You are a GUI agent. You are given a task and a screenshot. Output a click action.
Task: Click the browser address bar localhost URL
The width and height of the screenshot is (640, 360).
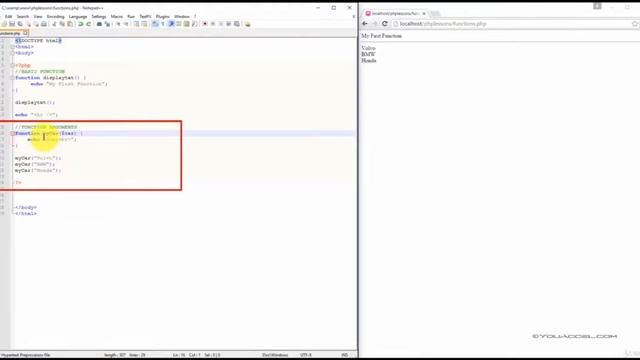click(443, 24)
